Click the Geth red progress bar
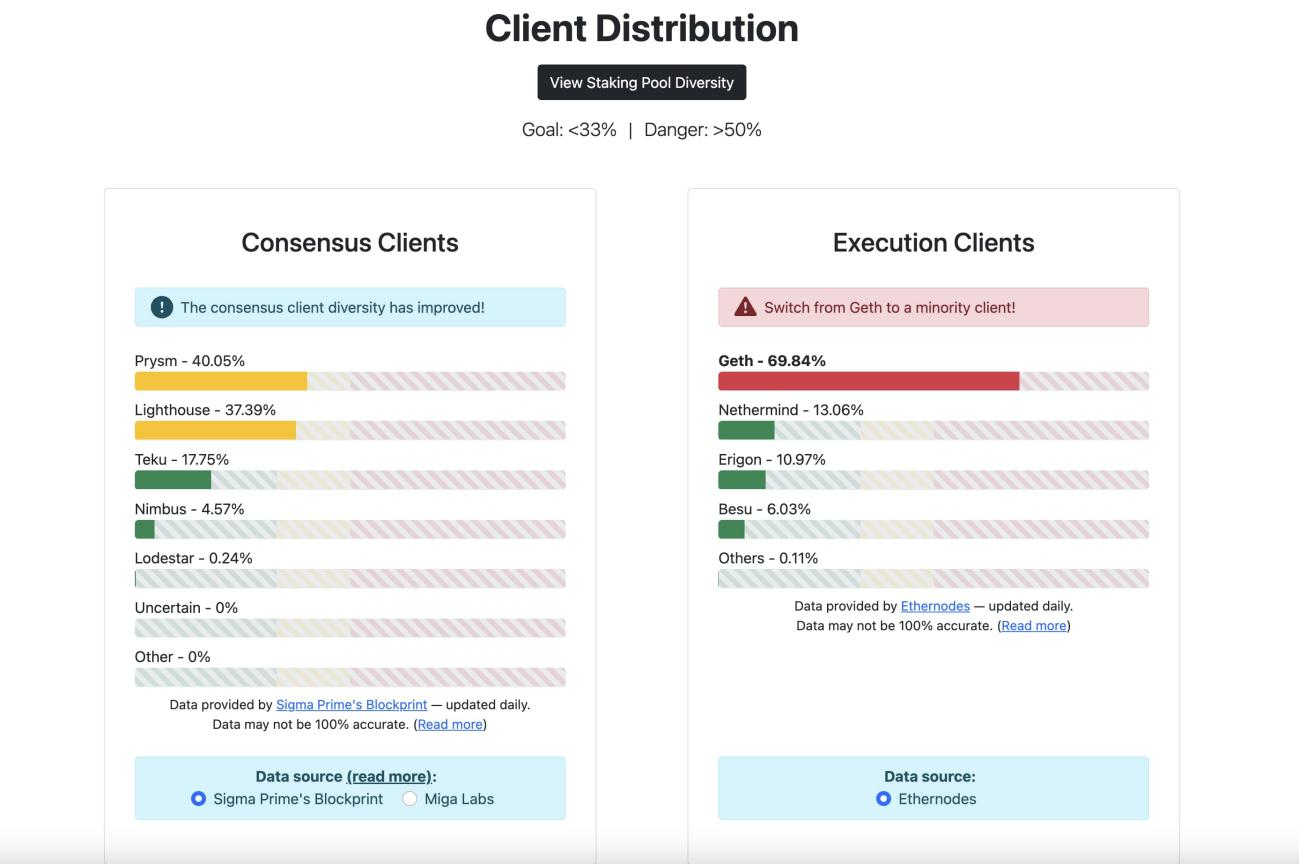1299x864 pixels. click(868, 381)
